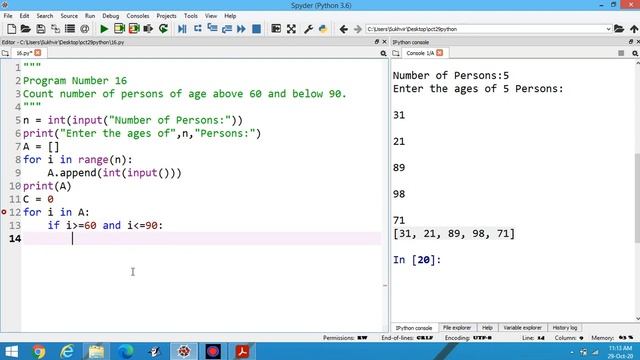The width and height of the screenshot is (640, 360).
Task: Step out to return in debugger
Action: click(x=227, y=29)
